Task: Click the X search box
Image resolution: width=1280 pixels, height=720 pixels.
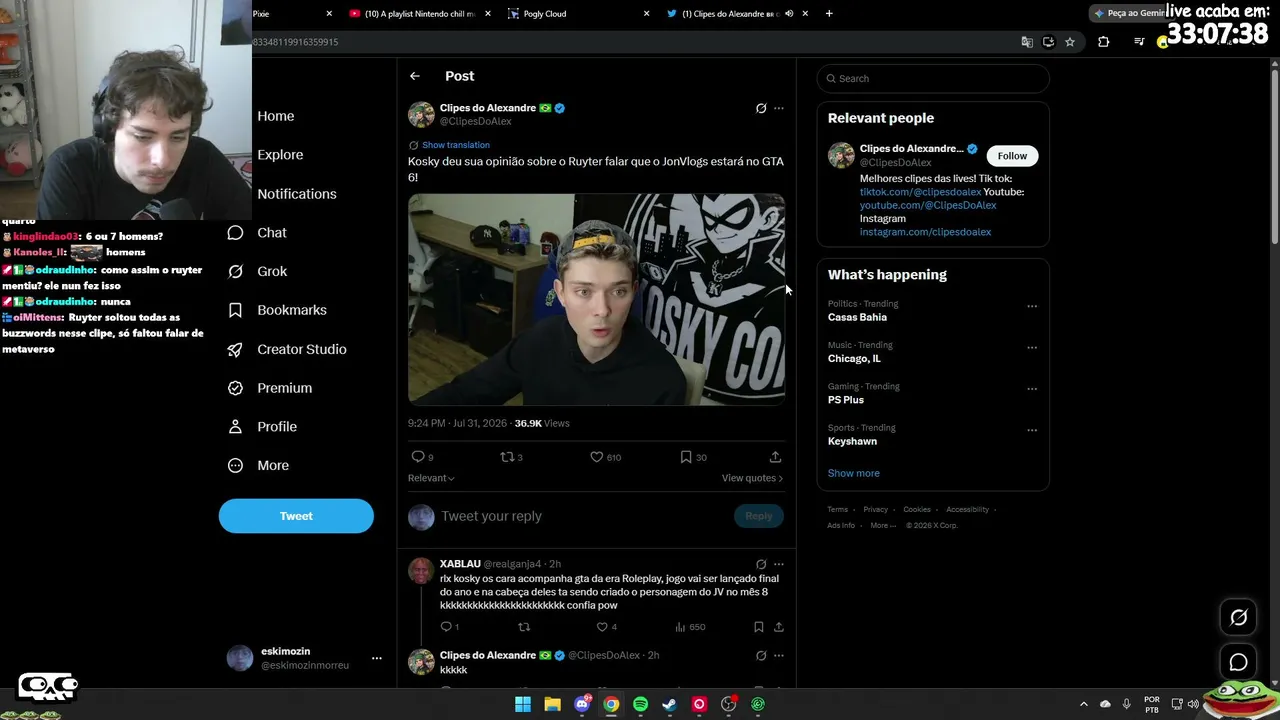Action: click(x=933, y=78)
